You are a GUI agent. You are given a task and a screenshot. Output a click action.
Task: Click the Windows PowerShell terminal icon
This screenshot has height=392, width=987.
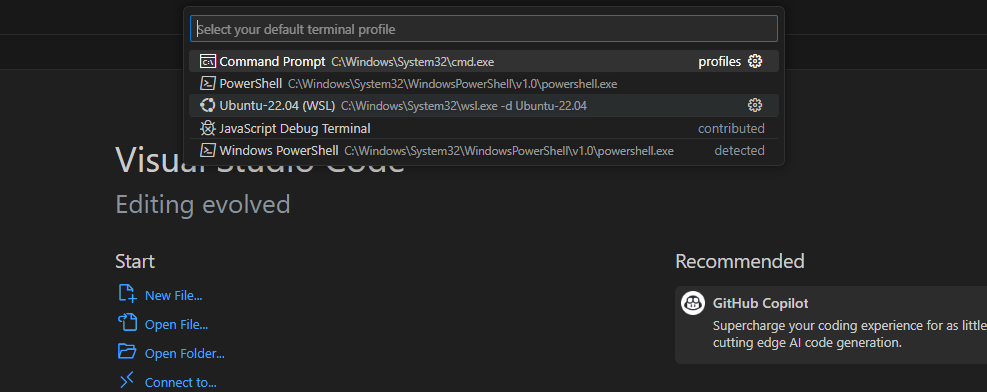(208, 150)
